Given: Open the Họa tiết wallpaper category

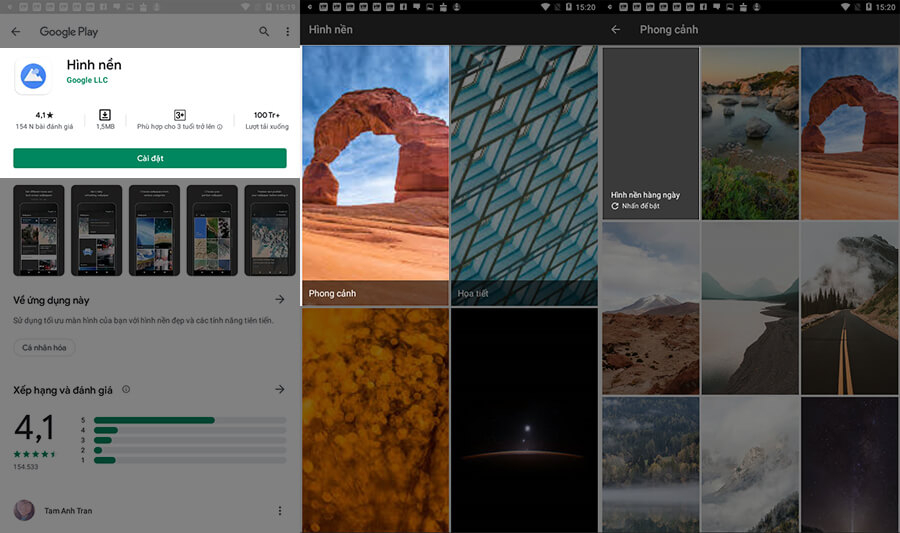Looking at the screenshot, I should (x=523, y=175).
